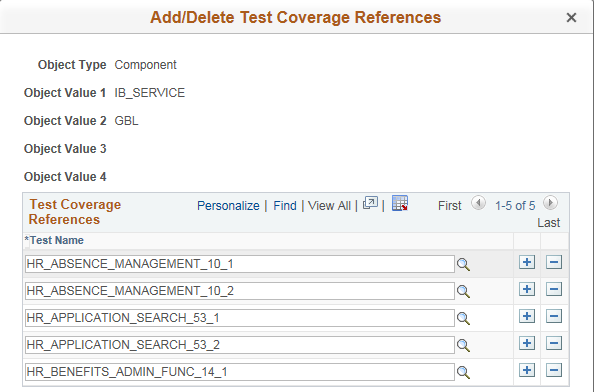Add row after HR_BENEFITS_ADMIN_FUNC_14_1
The height and width of the screenshot is (392, 594).
click(x=527, y=370)
